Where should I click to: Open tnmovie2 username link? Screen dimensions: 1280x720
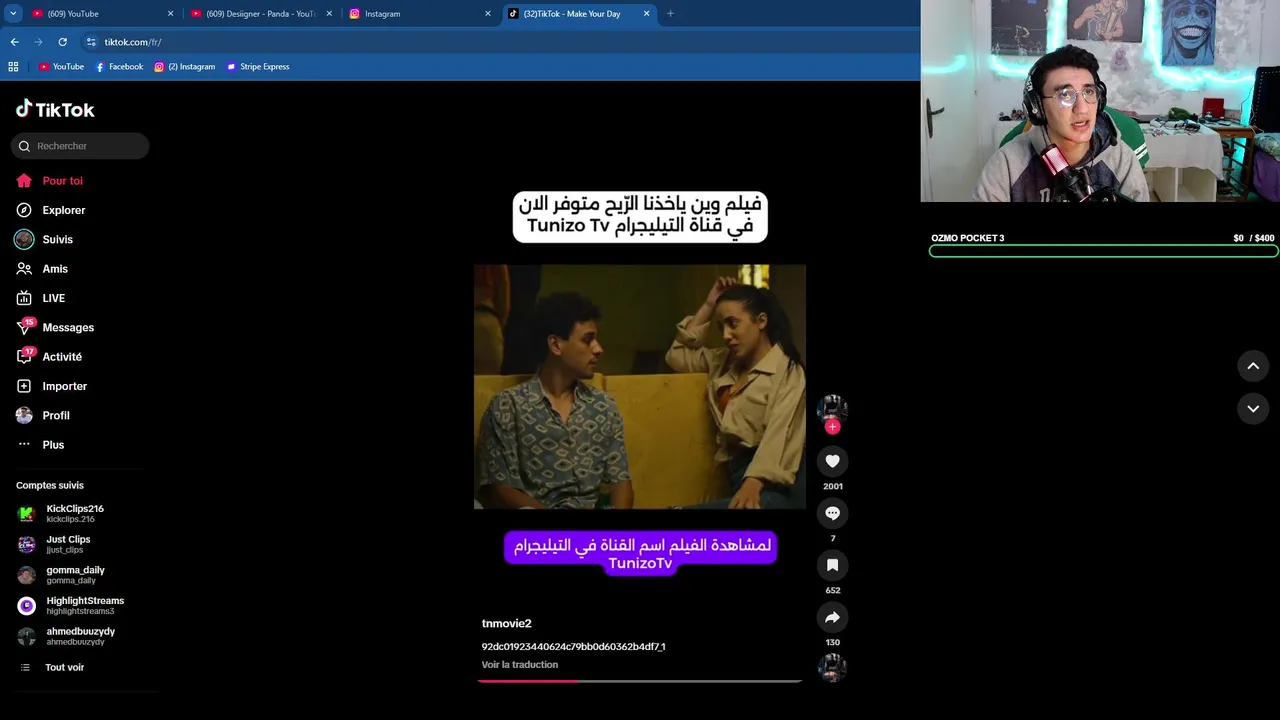pyautogui.click(x=506, y=623)
